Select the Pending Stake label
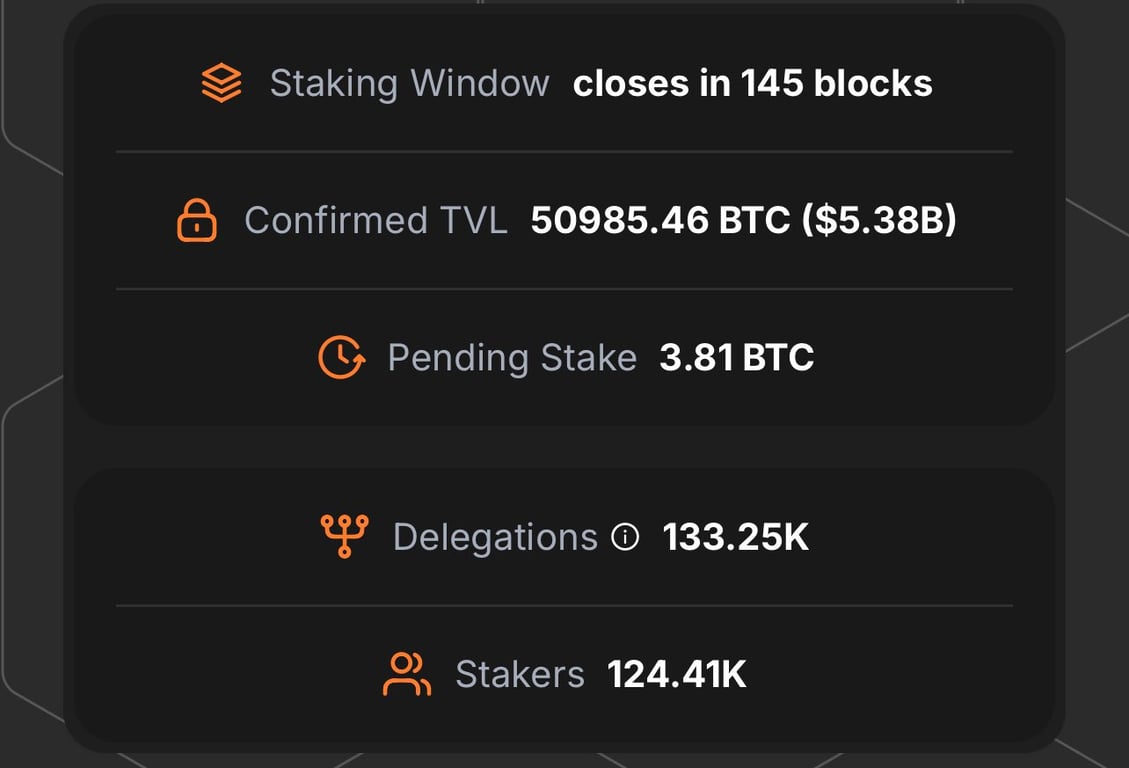 pyautogui.click(x=511, y=357)
